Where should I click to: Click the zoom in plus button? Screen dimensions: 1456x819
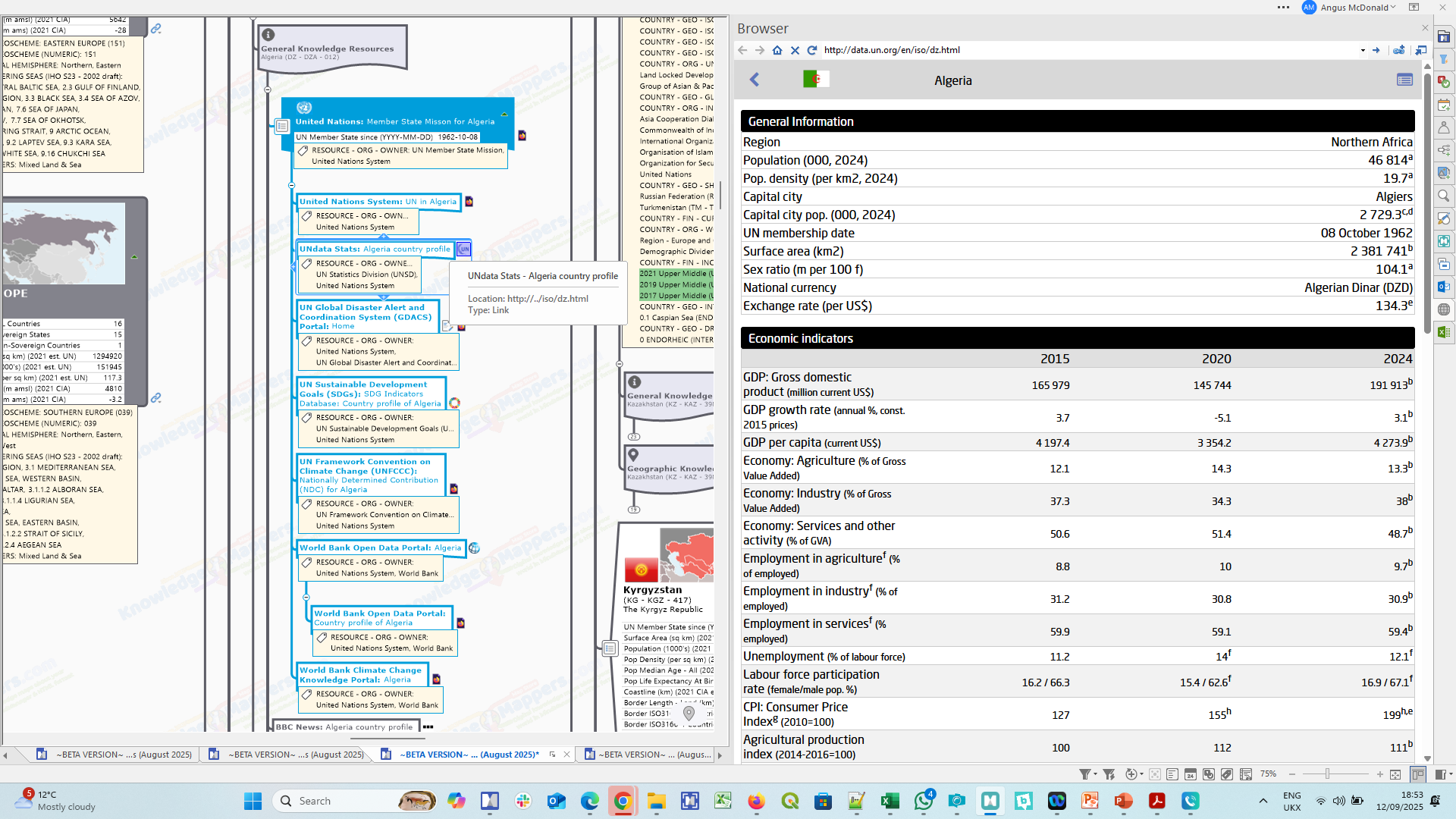coord(1379,774)
